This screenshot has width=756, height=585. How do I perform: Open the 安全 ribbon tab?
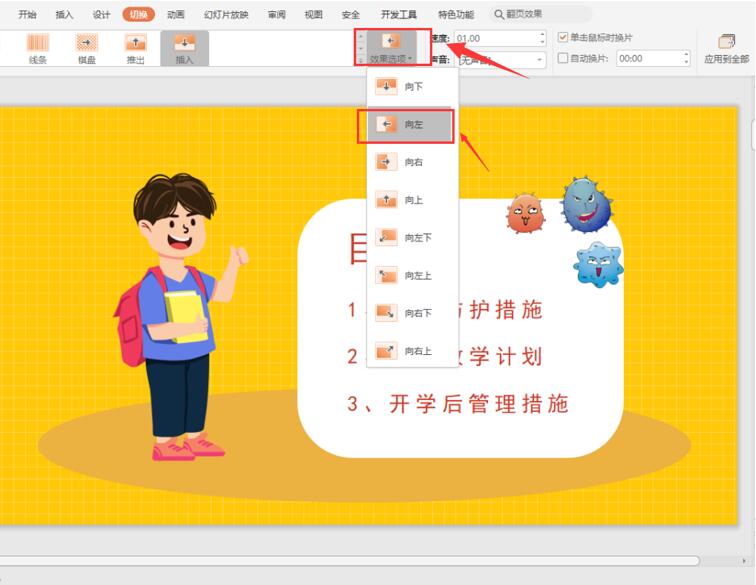(x=351, y=14)
